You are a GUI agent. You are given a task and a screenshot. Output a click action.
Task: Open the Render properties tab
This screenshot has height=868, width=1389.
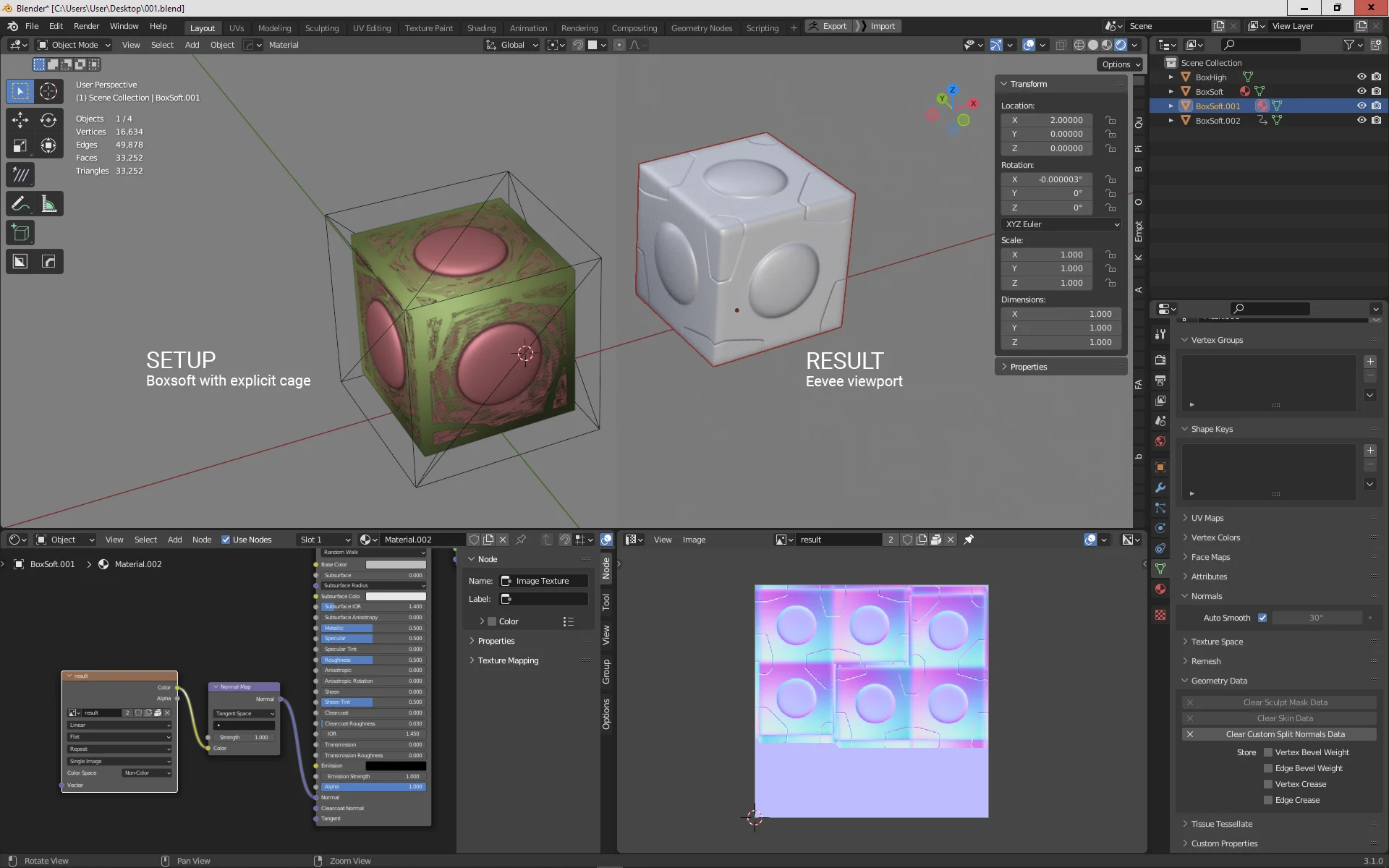(x=1160, y=359)
